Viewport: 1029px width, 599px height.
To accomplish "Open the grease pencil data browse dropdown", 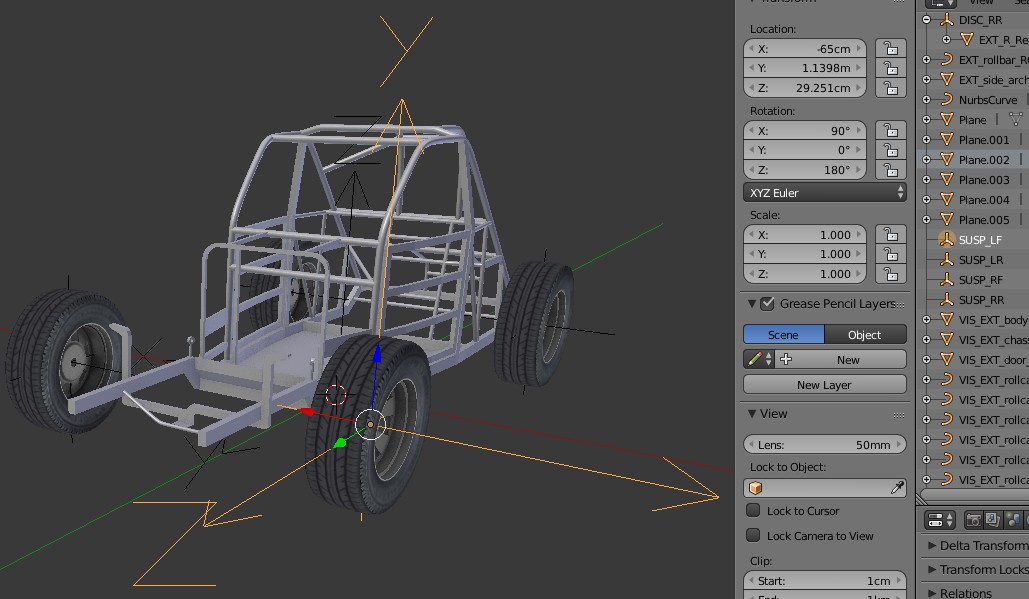I will point(759,360).
